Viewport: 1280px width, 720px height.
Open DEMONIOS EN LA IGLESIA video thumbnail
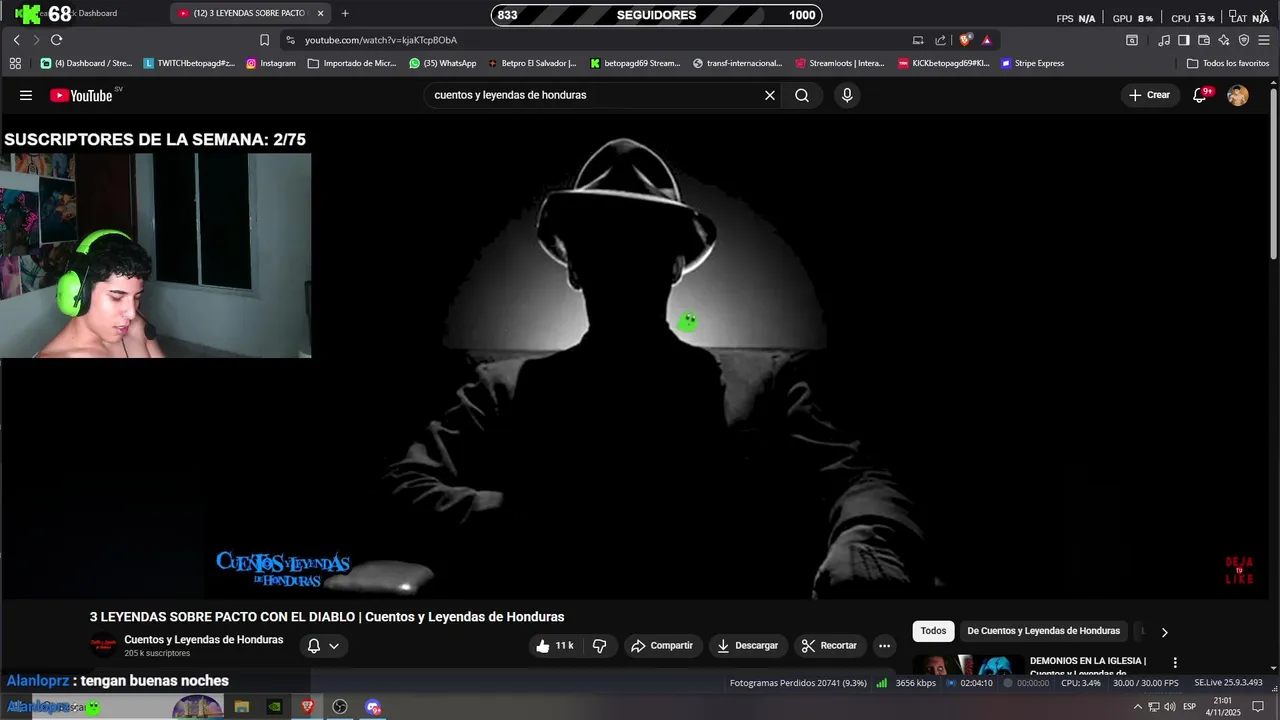pyautogui.click(x=968, y=665)
